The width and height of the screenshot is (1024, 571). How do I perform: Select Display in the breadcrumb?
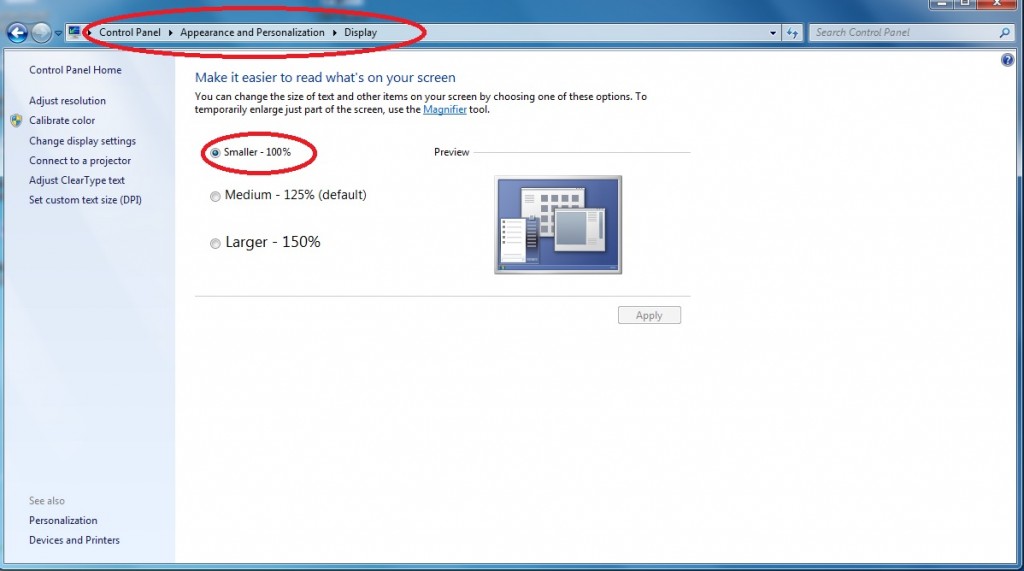point(360,33)
